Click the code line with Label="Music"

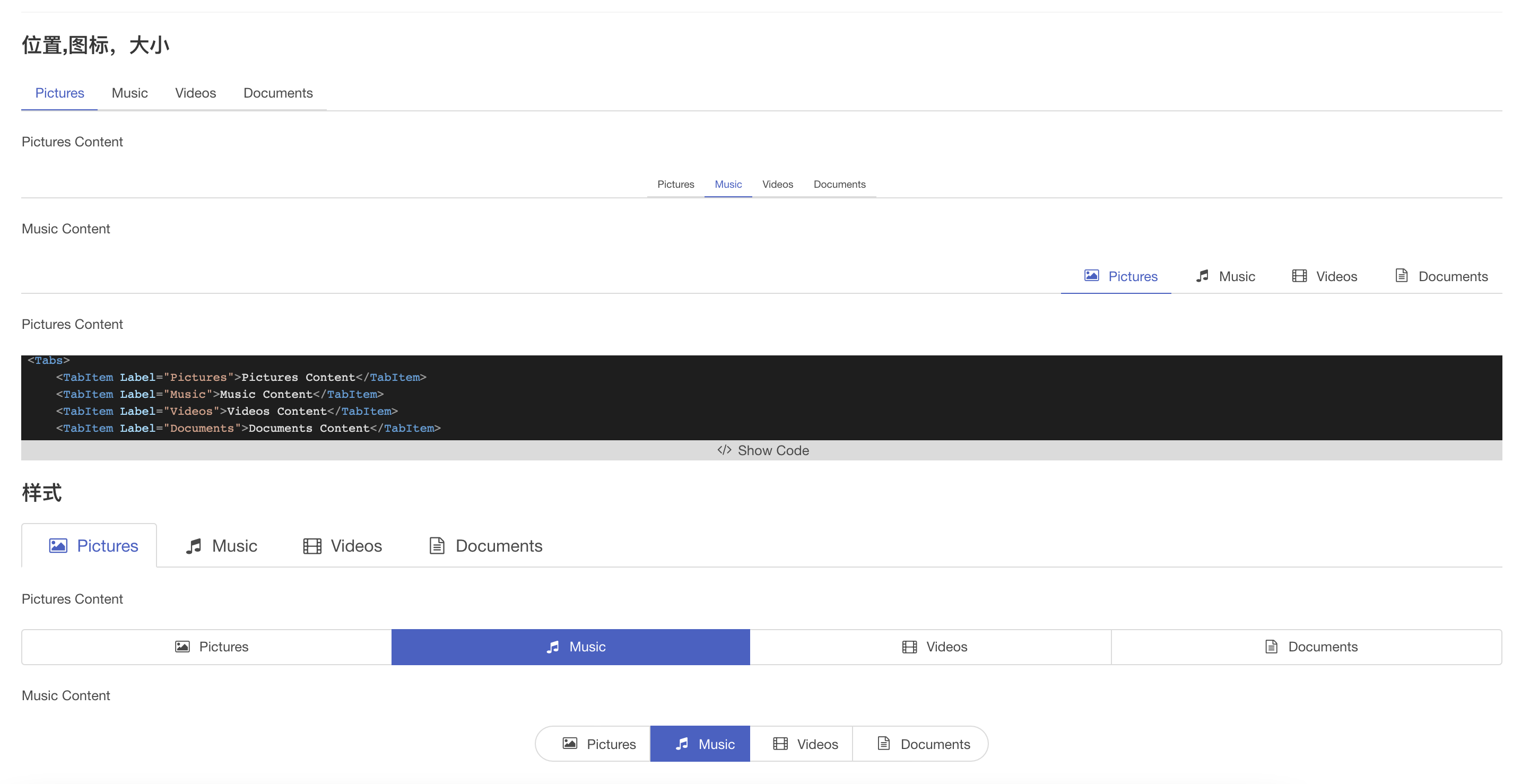[220, 394]
